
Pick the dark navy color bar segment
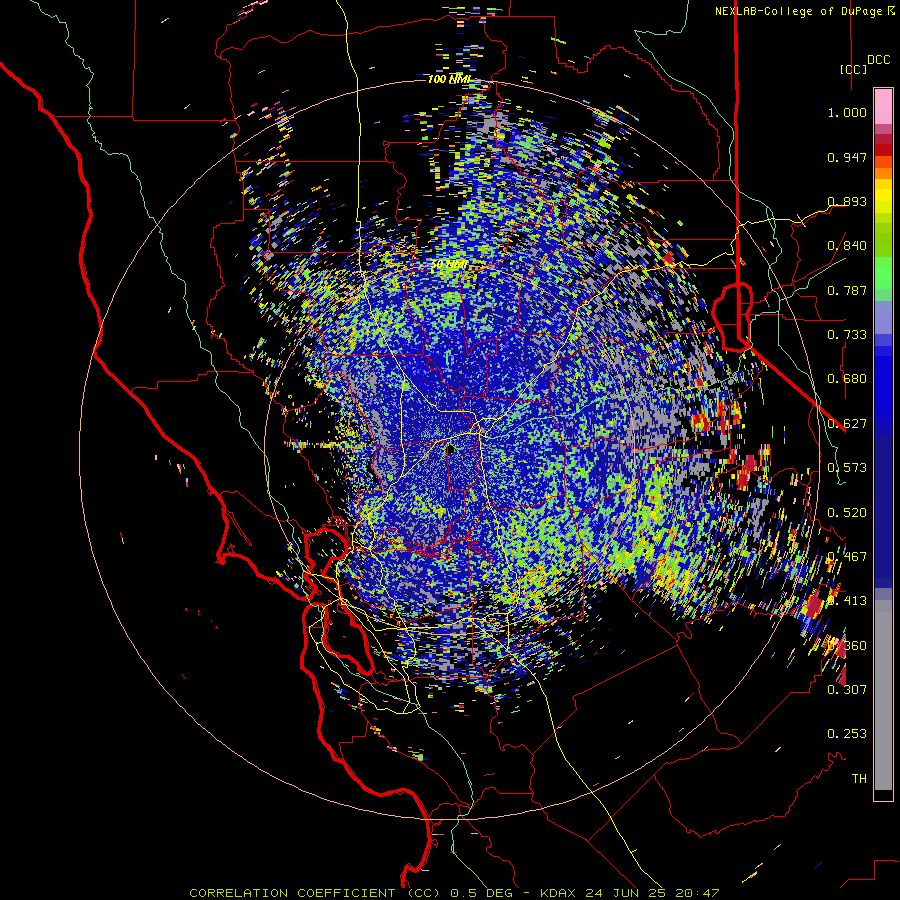[x=883, y=511]
